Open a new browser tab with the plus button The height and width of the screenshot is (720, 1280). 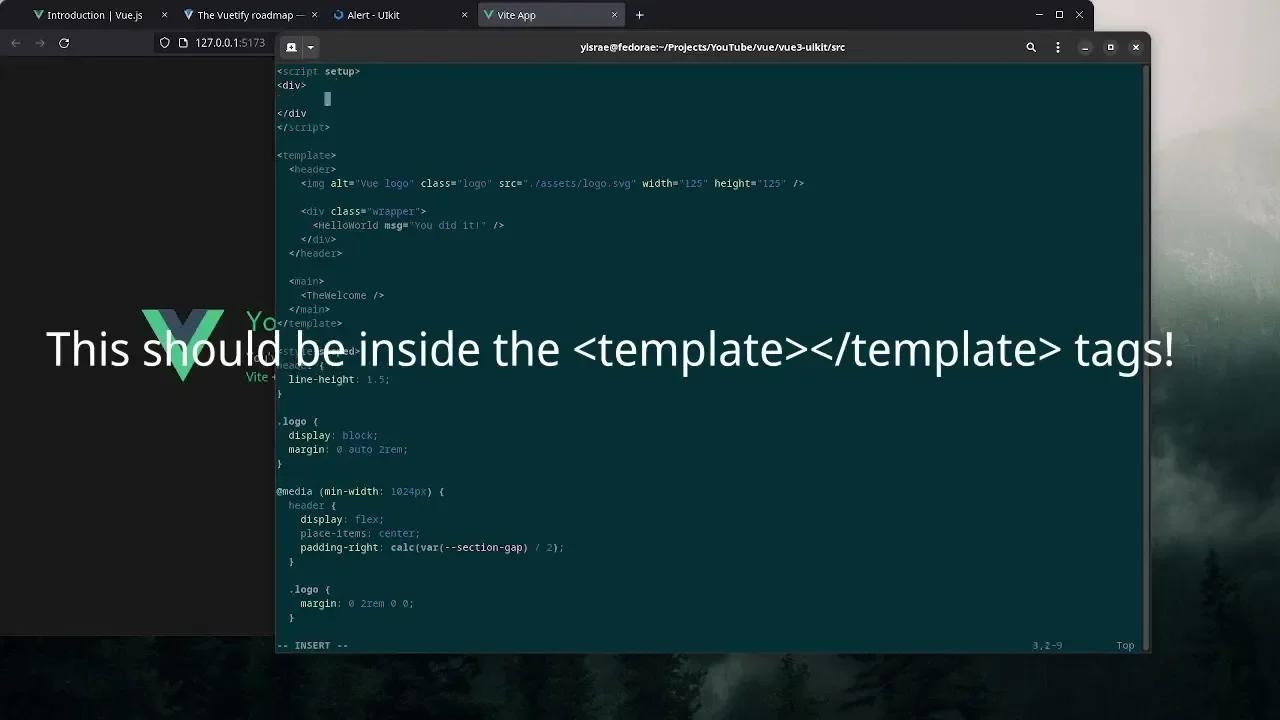coord(639,14)
